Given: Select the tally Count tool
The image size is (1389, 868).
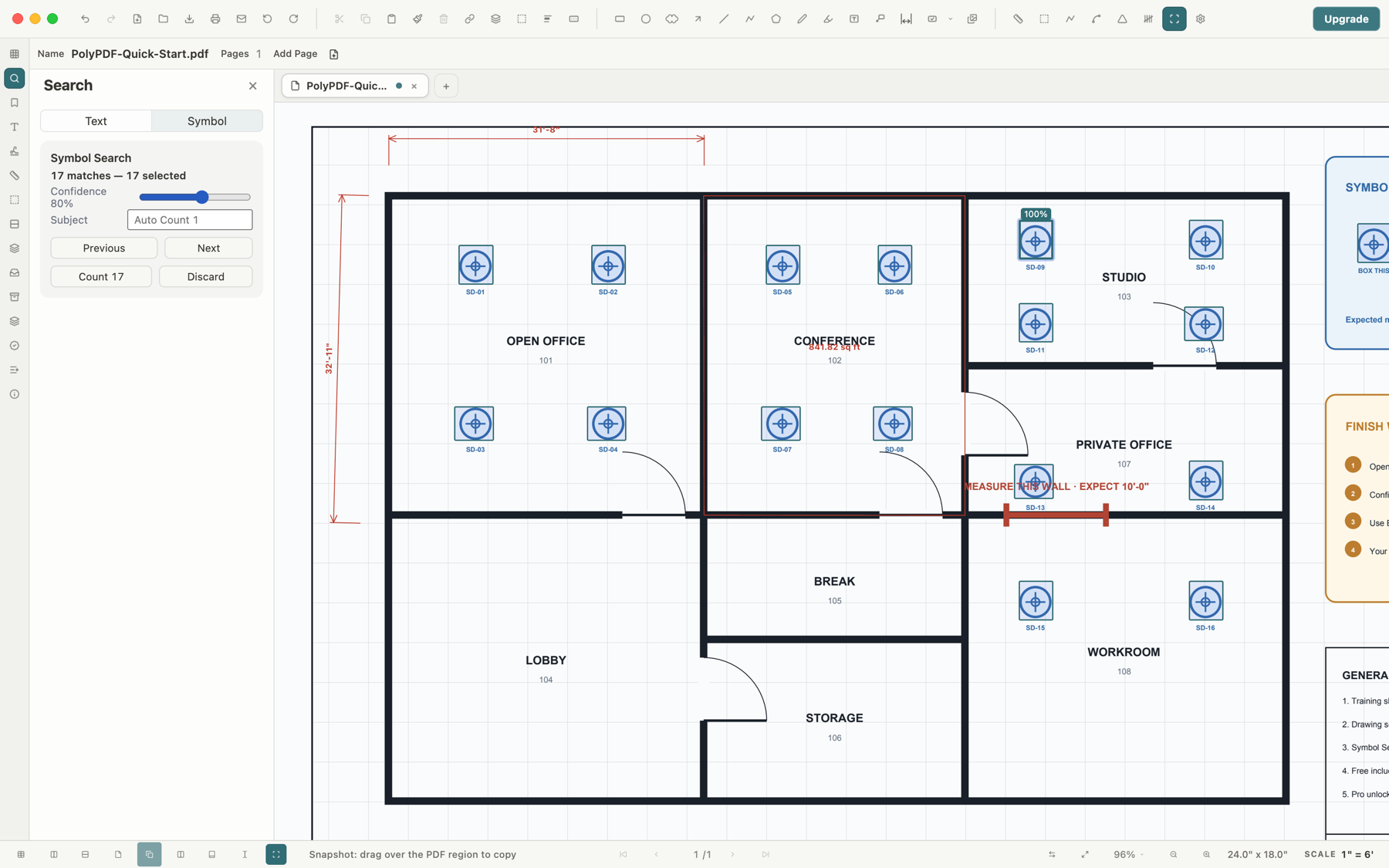Looking at the screenshot, I should point(1148,19).
